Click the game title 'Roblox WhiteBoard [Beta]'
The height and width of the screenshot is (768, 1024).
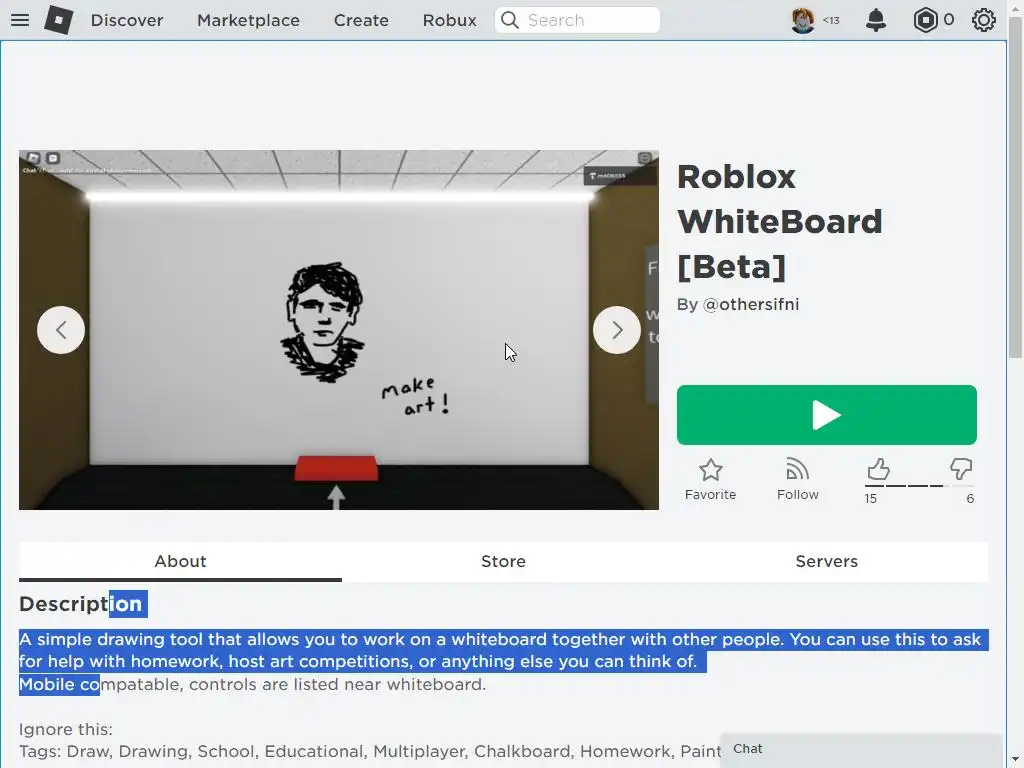click(x=780, y=221)
